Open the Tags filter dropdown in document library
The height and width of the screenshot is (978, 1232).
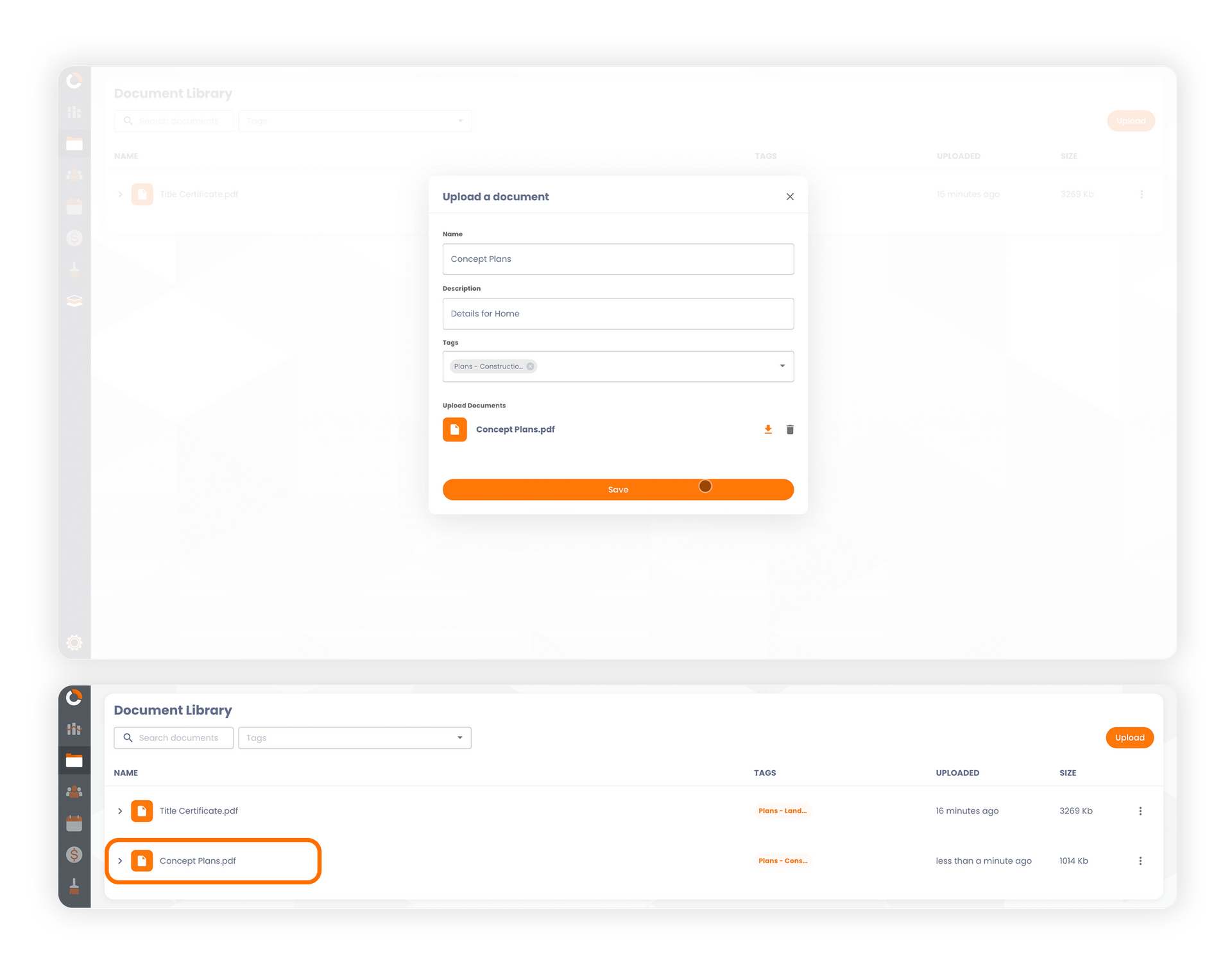355,738
